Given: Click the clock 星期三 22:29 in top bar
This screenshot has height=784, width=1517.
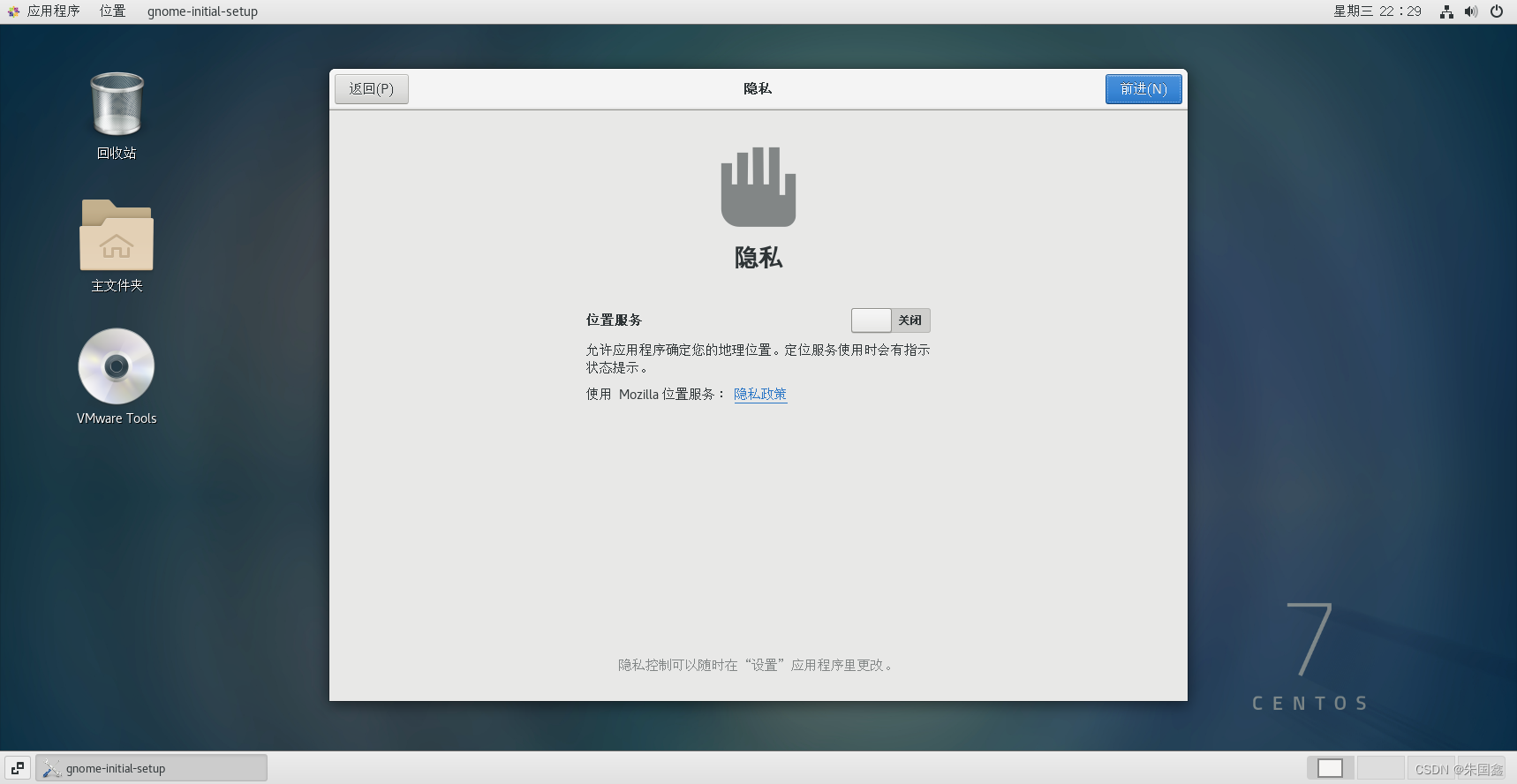Looking at the screenshot, I should [1377, 11].
